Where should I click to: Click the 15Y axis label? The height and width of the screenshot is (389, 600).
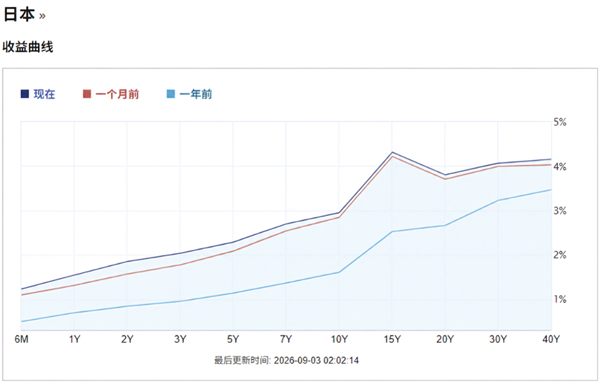pyautogui.click(x=392, y=339)
